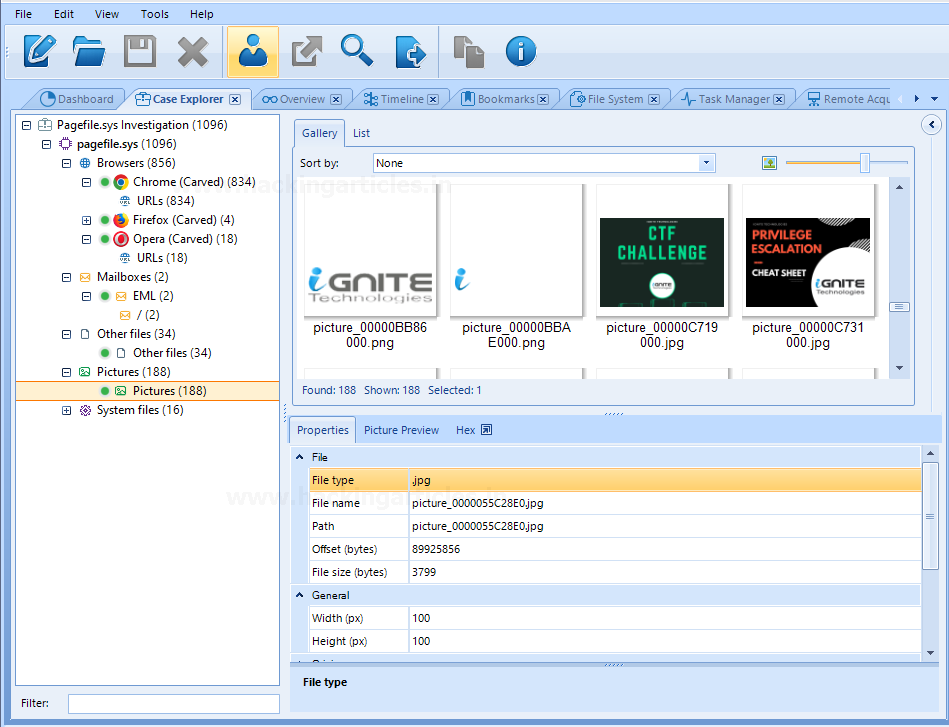Open the Sort by dropdown
This screenshot has height=727, width=949.
point(706,163)
